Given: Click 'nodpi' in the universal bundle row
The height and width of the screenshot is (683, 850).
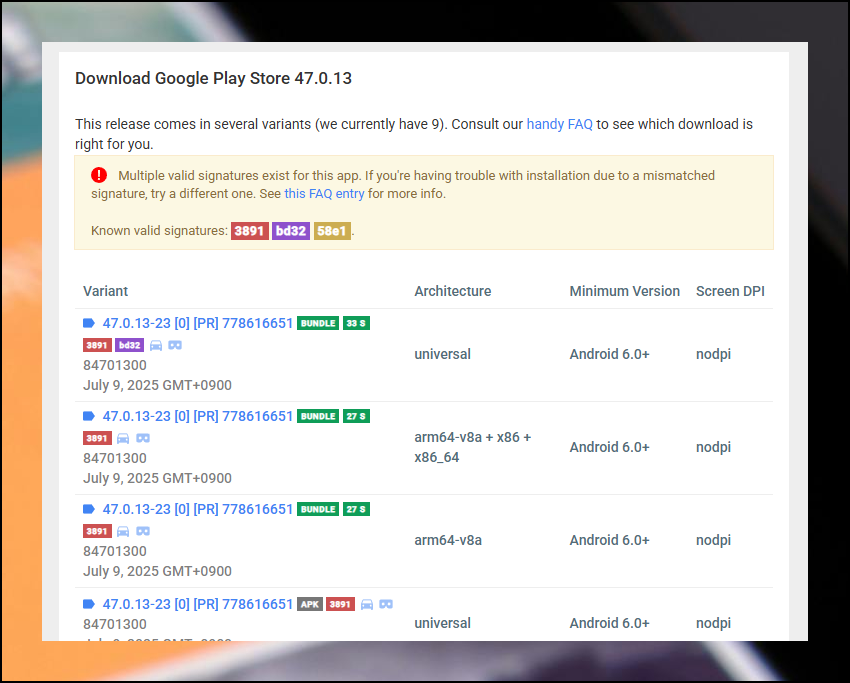Looking at the screenshot, I should pos(713,355).
